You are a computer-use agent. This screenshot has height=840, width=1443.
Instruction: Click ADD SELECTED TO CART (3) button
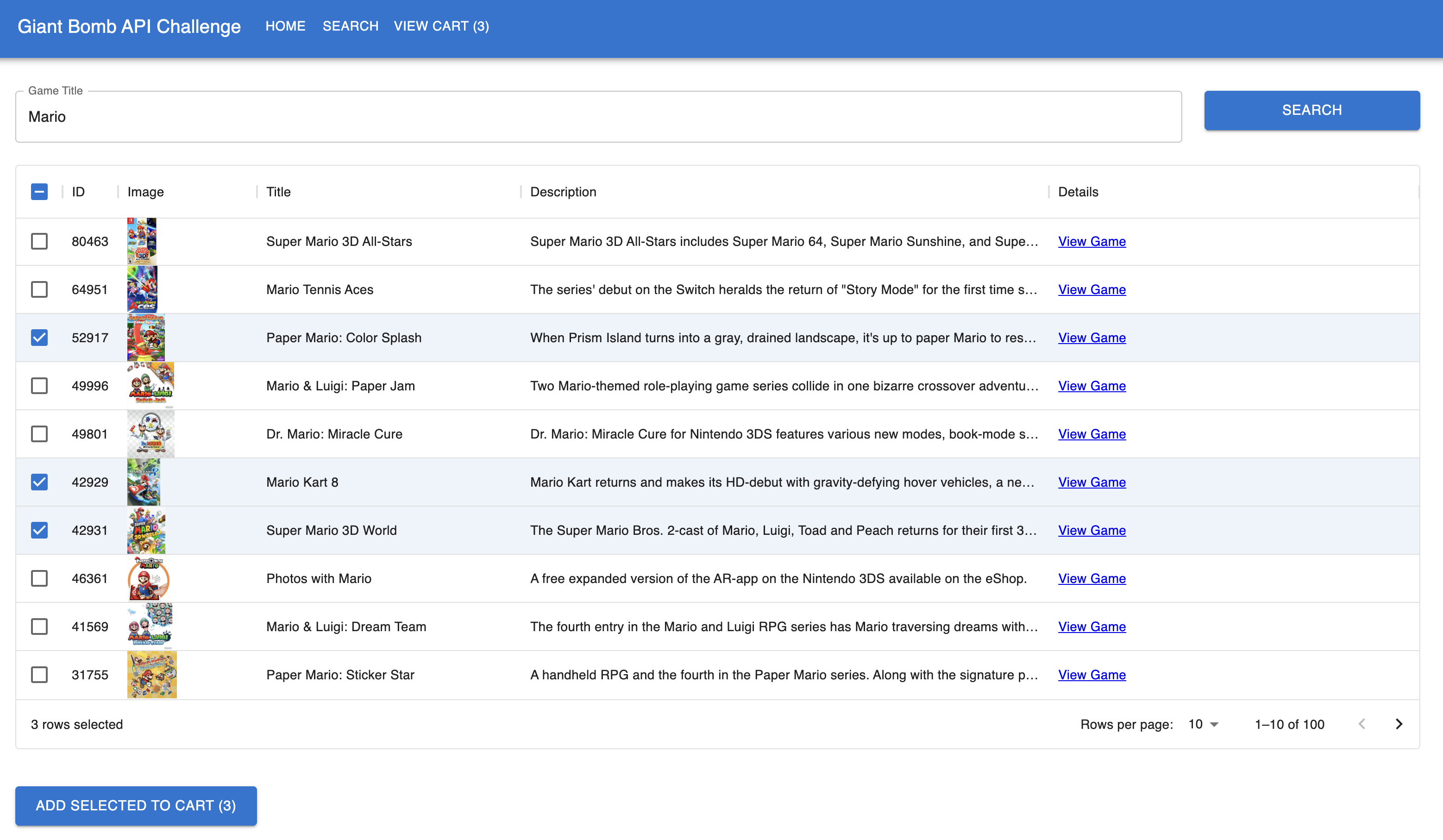point(136,805)
